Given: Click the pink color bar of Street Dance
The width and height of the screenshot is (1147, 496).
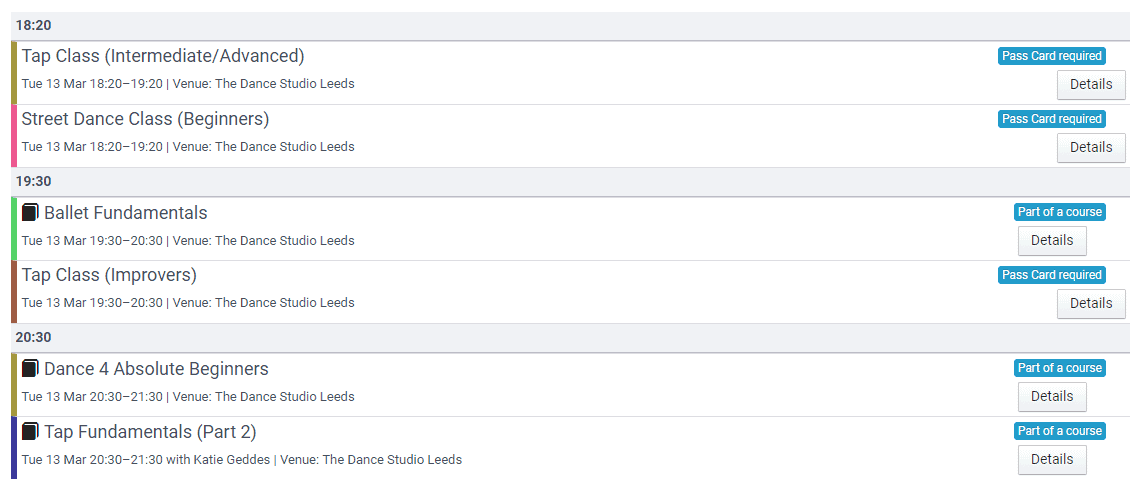Looking at the screenshot, I should (x=14, y=136).
